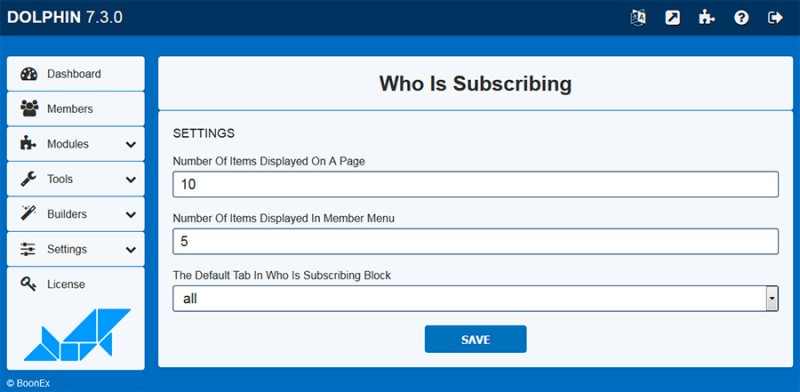800x392 pixels.
Task: Click the DOLPHIN 7.3.0 header title
Action: (x=65, y=17)
